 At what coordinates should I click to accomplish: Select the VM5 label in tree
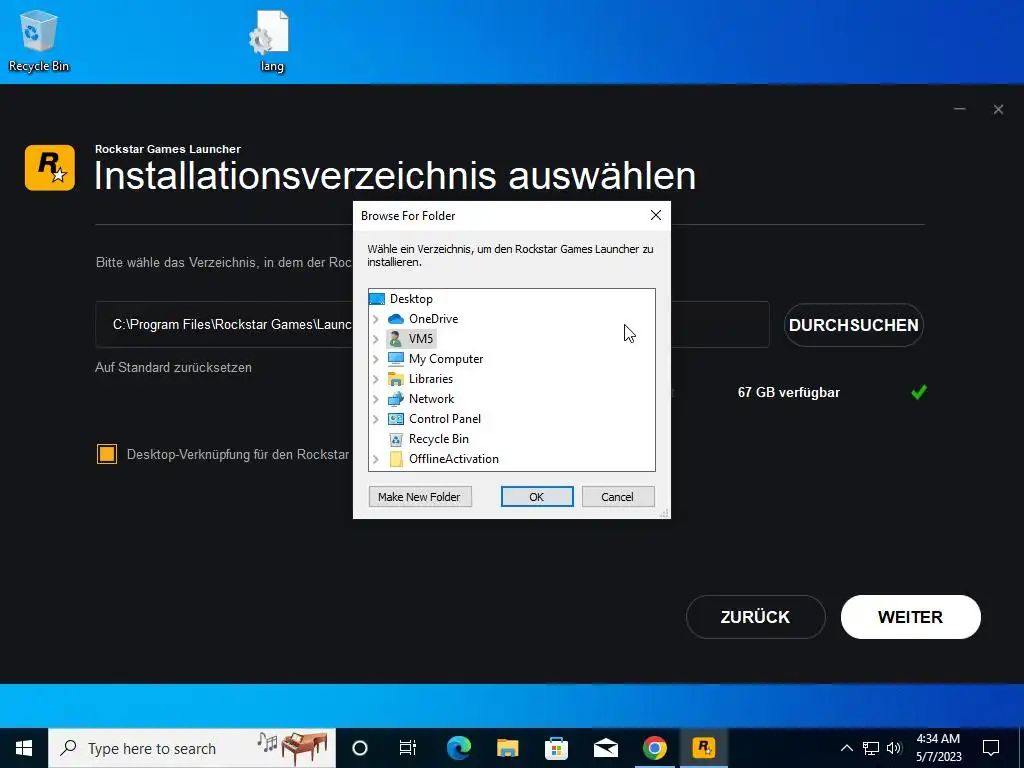[x=421, y=339]
